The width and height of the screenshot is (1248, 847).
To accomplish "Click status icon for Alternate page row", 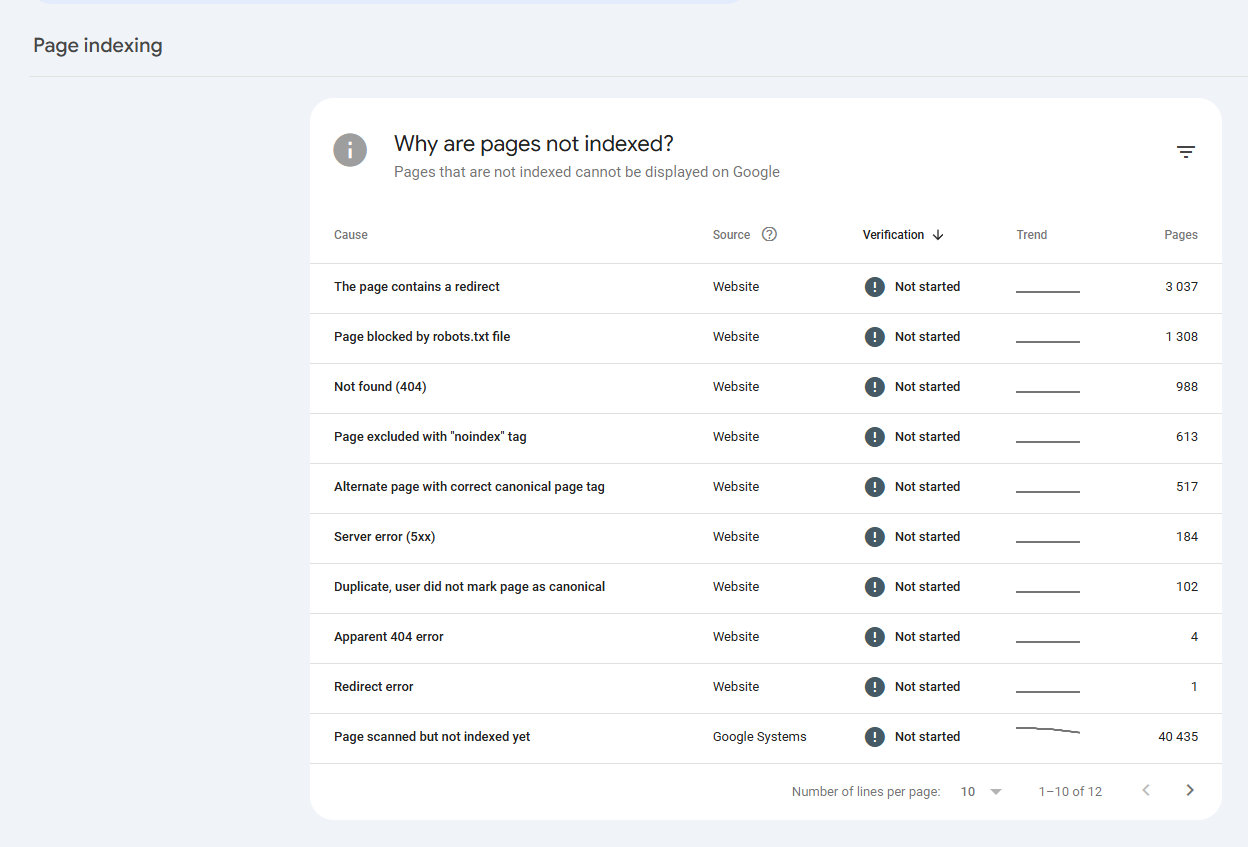I will coord(875,487).
